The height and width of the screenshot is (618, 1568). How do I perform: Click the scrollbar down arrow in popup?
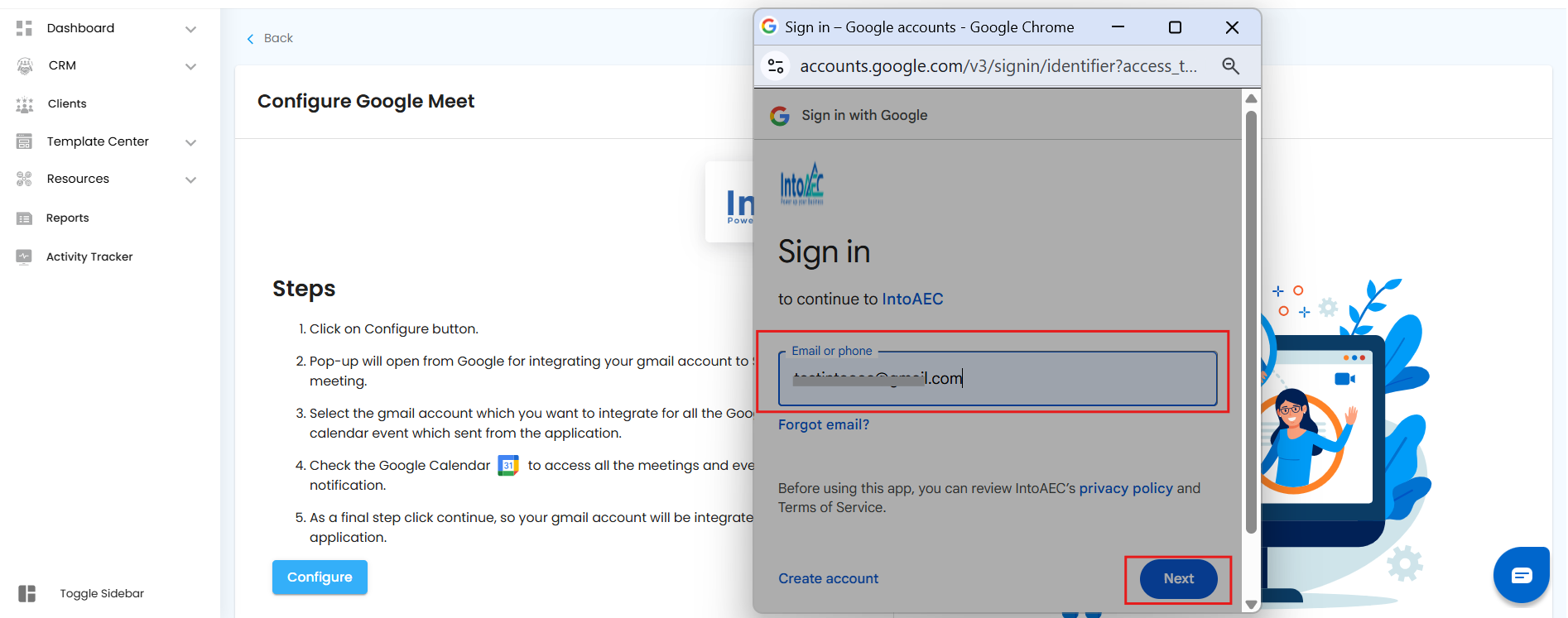tap(1251, 605)
